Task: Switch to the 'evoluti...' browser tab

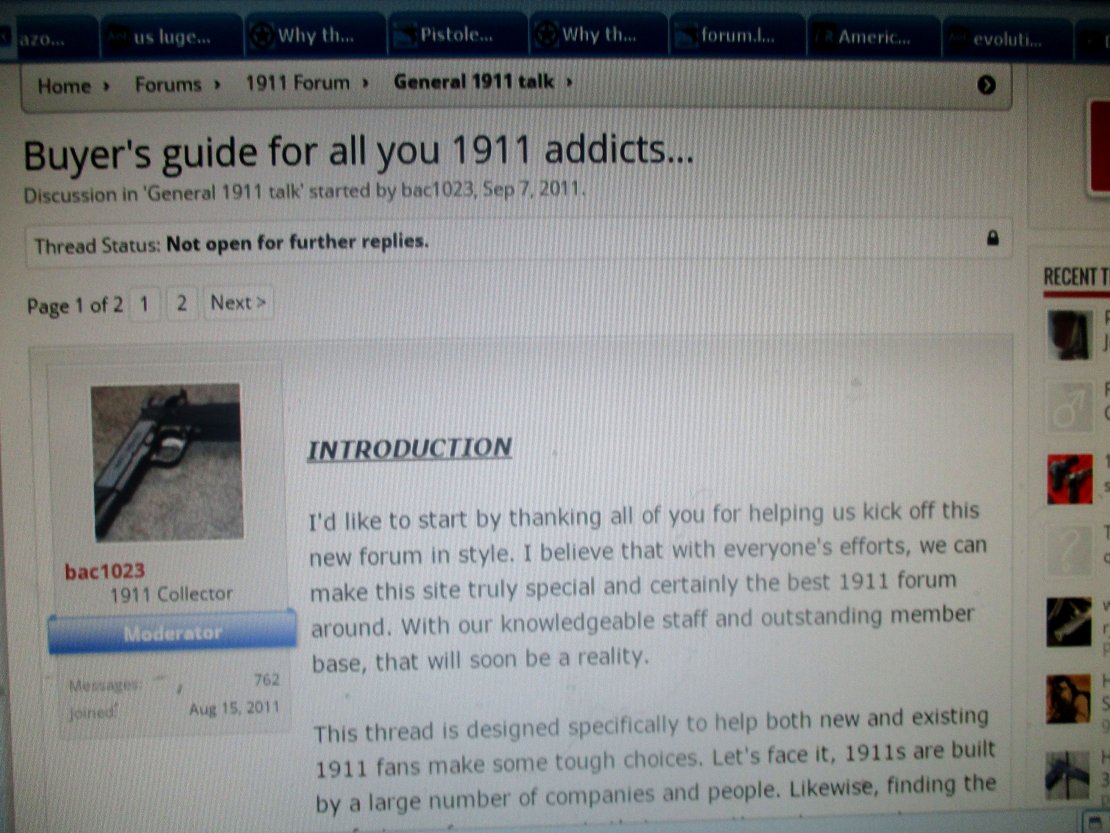Action: (x=1006, y=39)
